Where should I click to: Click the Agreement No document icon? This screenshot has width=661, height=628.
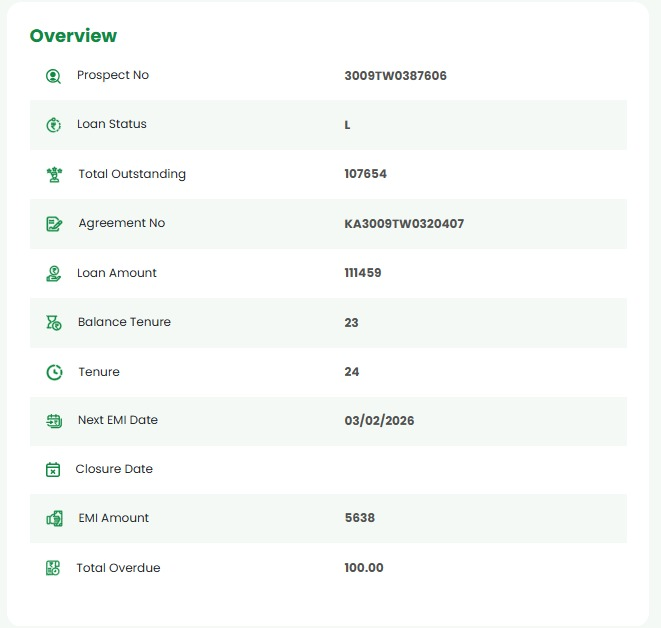[54, 224]
